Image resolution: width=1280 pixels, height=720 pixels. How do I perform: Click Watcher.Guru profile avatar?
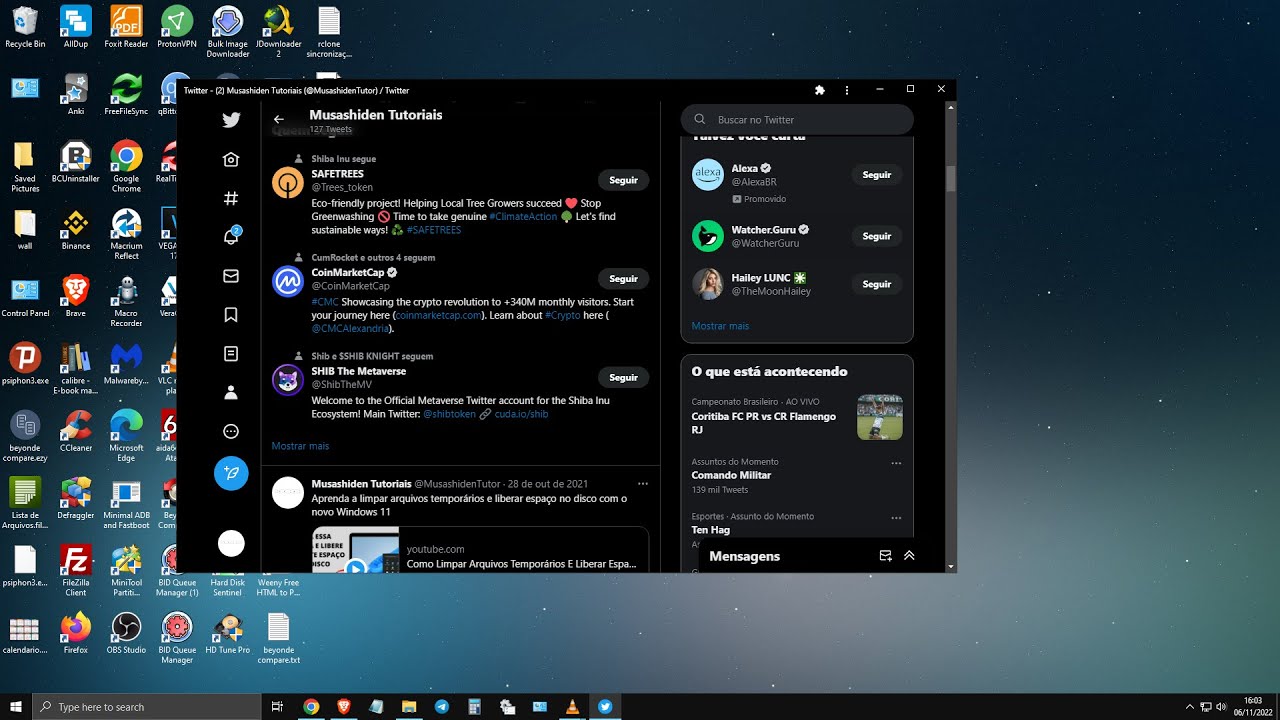point(708,236)
